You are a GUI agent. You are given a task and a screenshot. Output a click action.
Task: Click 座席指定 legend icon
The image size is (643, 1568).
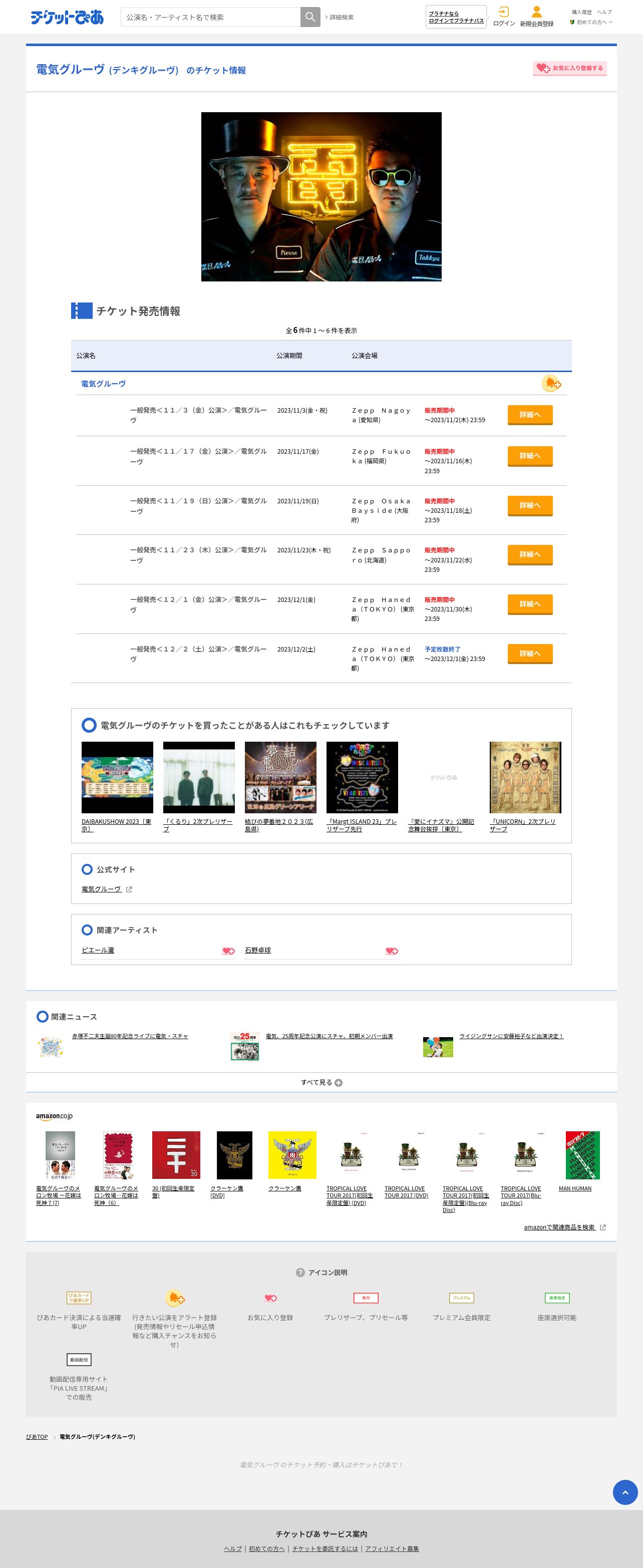tap(557, 1298)
